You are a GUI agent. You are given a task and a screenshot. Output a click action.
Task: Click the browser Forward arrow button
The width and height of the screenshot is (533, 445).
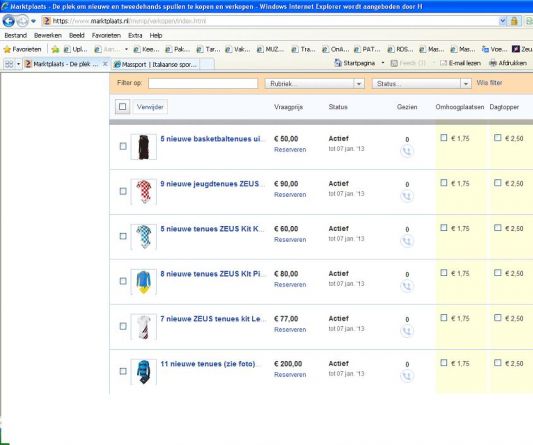pos(22,21)
